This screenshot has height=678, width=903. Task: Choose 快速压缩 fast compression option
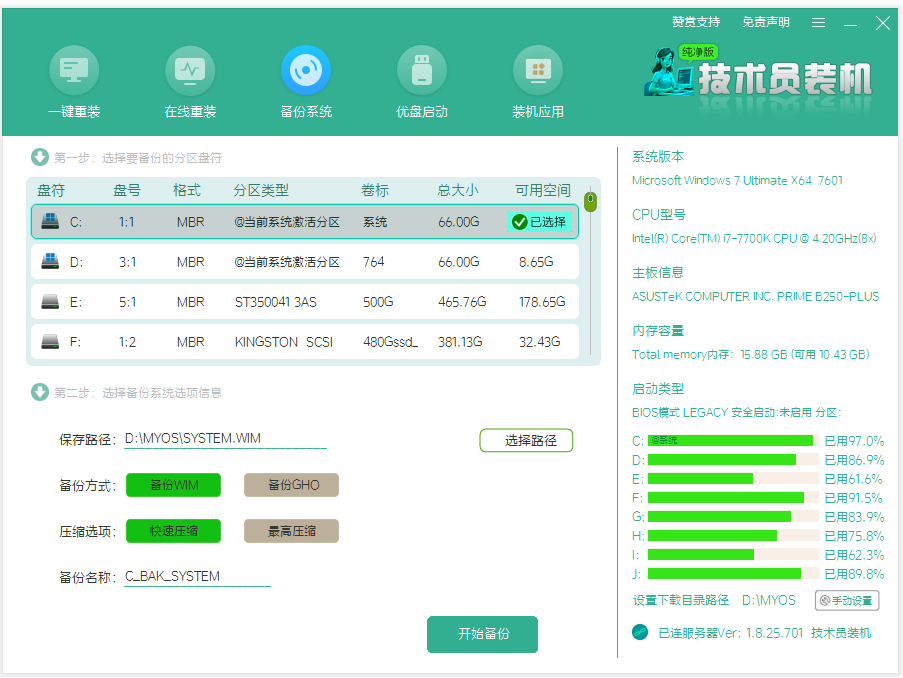pyautogui.click(x=173, y=531)
